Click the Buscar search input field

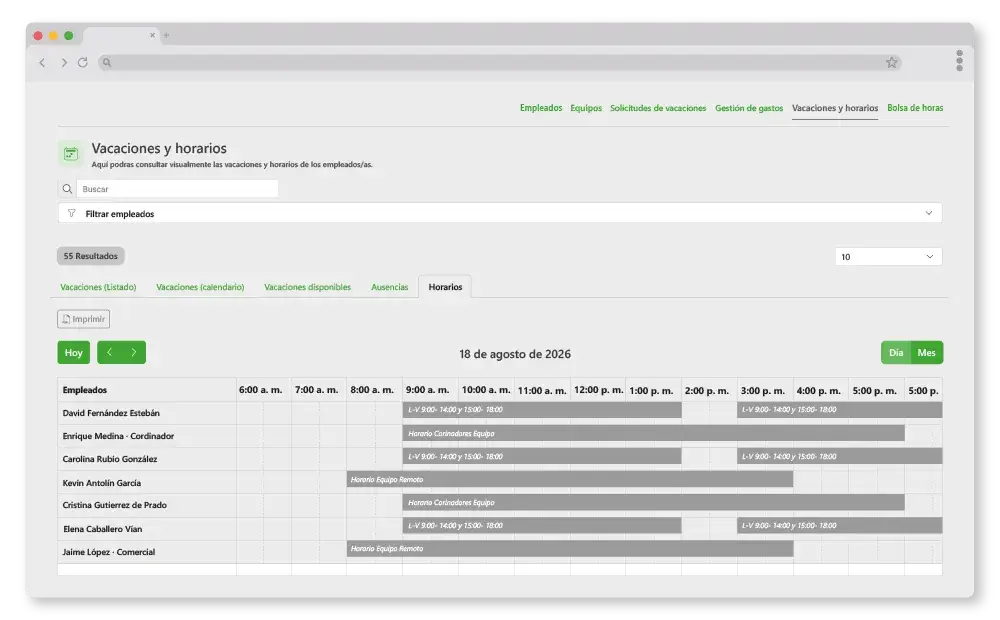pyautogui.click(x=177, y=189)
